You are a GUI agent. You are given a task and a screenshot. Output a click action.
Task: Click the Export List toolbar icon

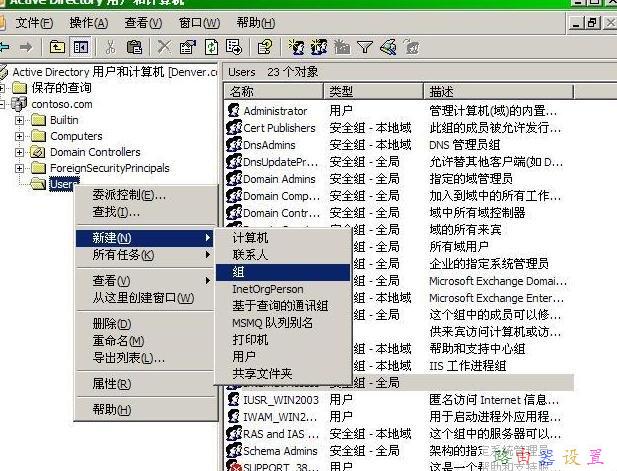point(234,47)
